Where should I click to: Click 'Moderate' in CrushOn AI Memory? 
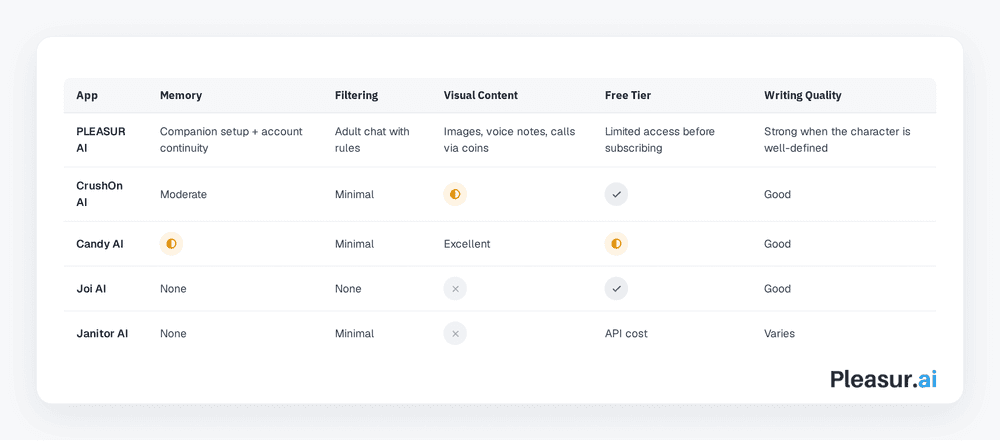point(184,194)
